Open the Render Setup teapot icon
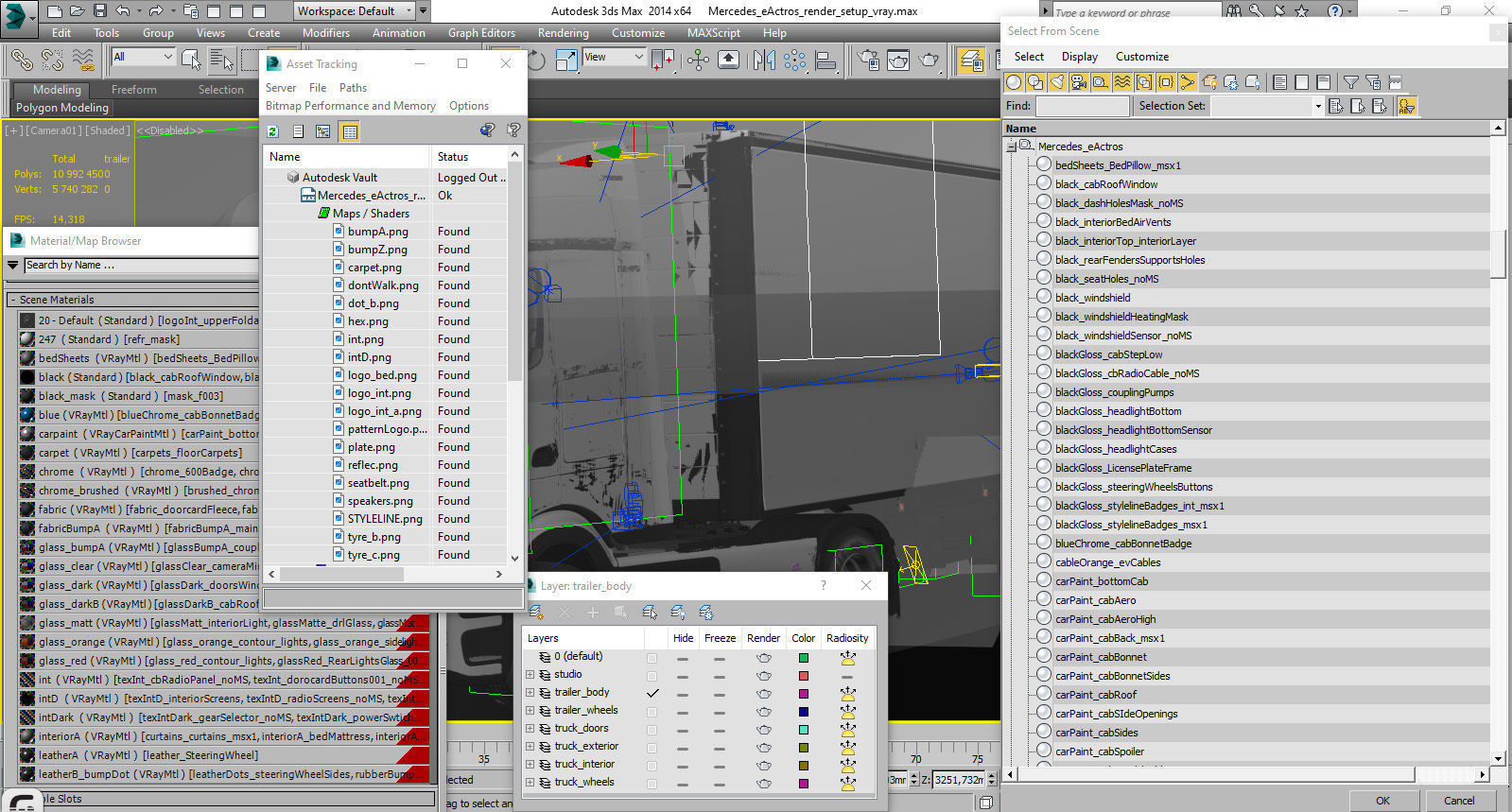 [868, 60]
